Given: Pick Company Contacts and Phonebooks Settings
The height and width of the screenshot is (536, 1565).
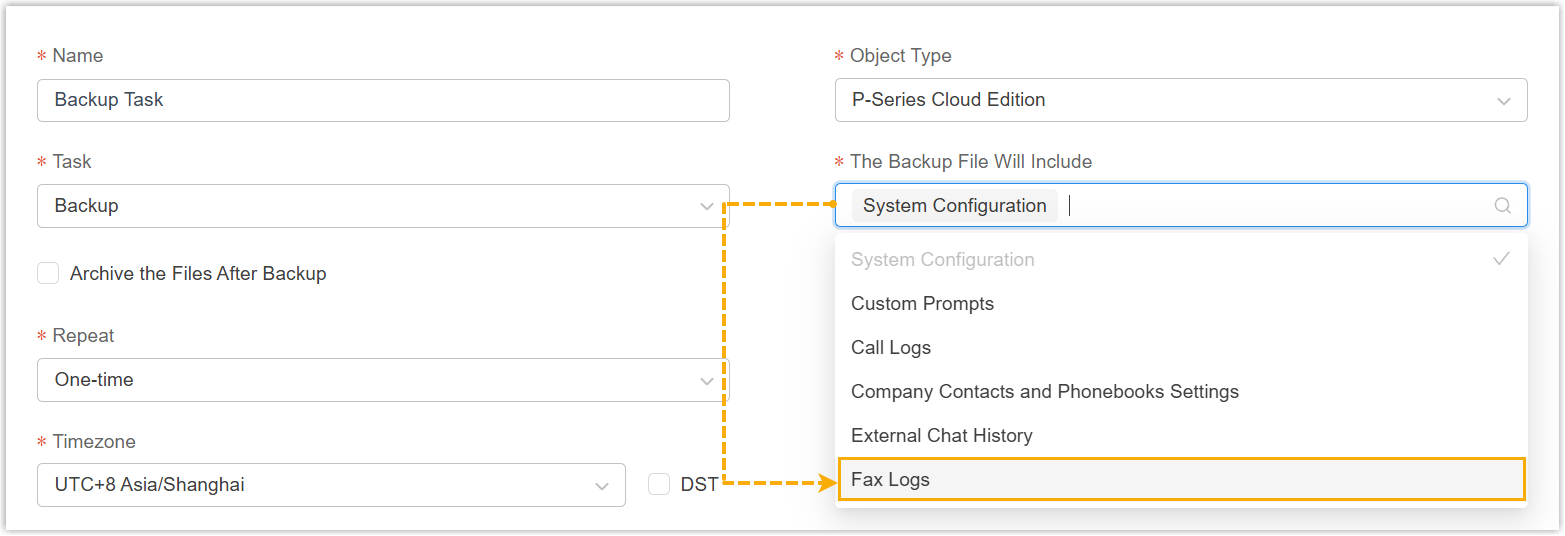Looking at the screenshot, I should pos(1044,392).
